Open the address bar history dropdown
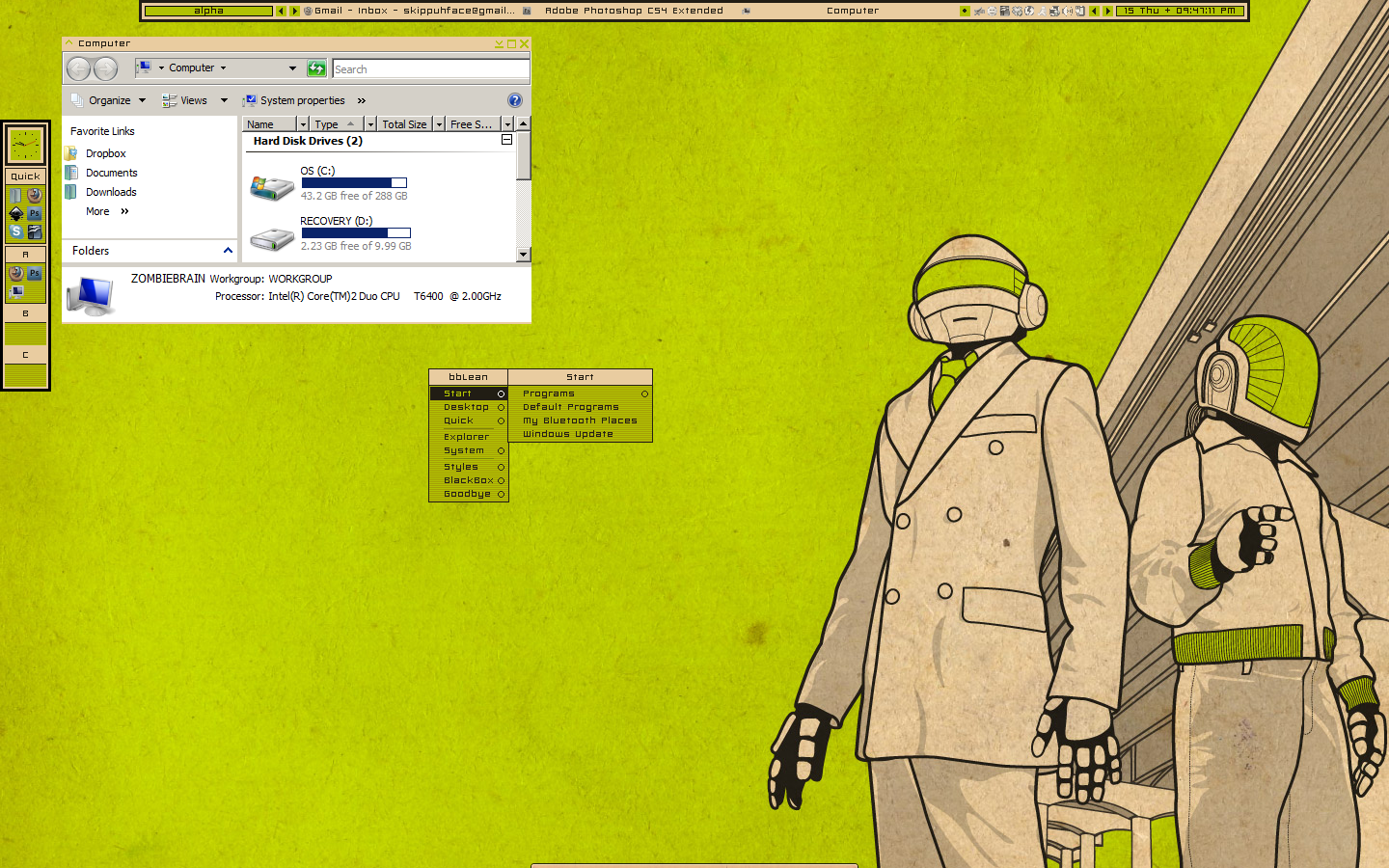Image resolution: width=1389 pixels, height=868 pixels. pyautogui.click(x=292, y=68)
